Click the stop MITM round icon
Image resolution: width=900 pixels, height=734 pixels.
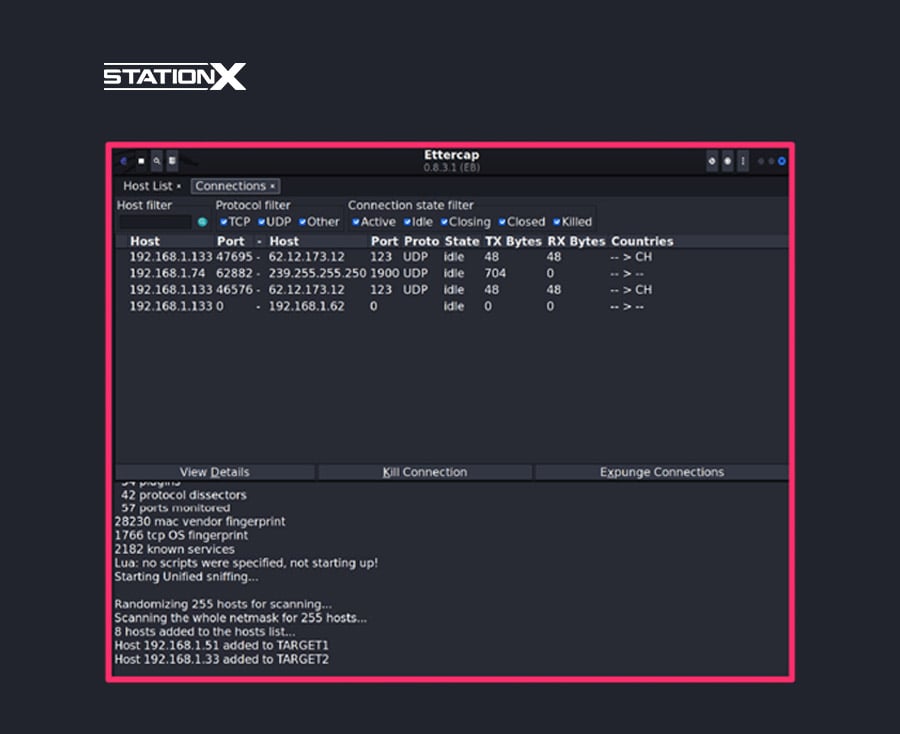(727, 160)
